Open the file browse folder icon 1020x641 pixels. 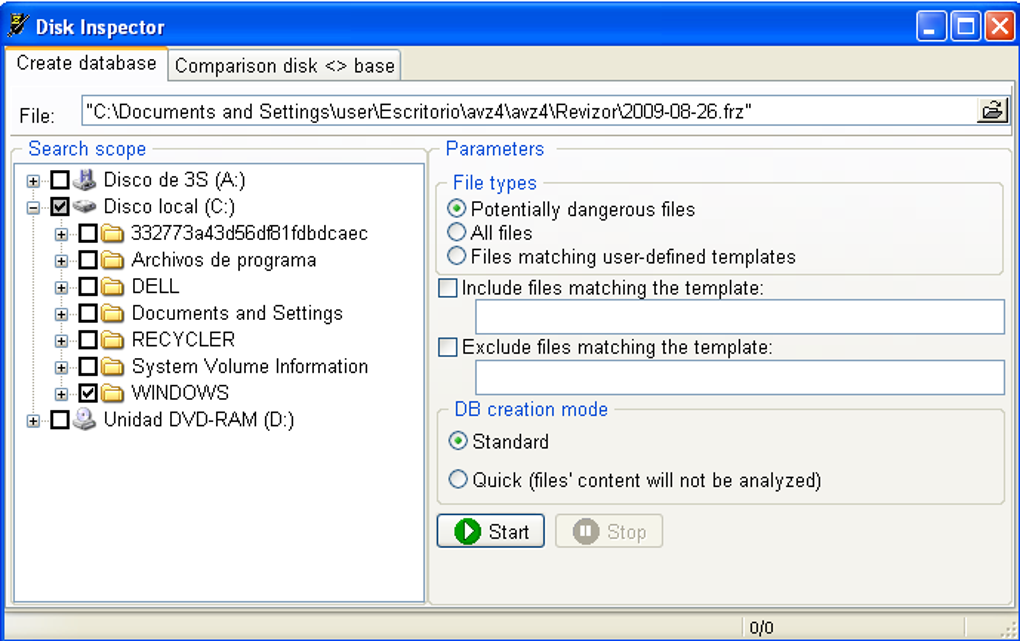[x=992, y=110]
